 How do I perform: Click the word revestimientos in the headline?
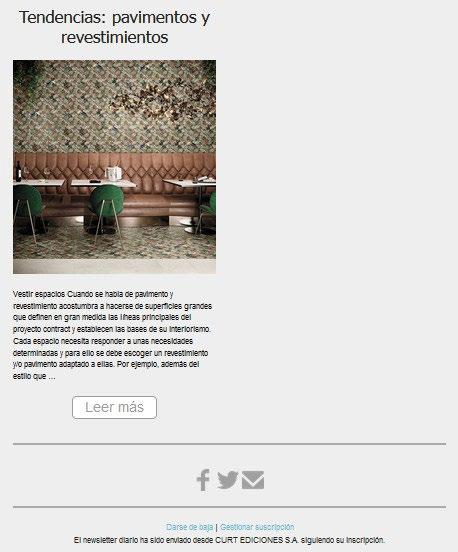coord(114,37)
